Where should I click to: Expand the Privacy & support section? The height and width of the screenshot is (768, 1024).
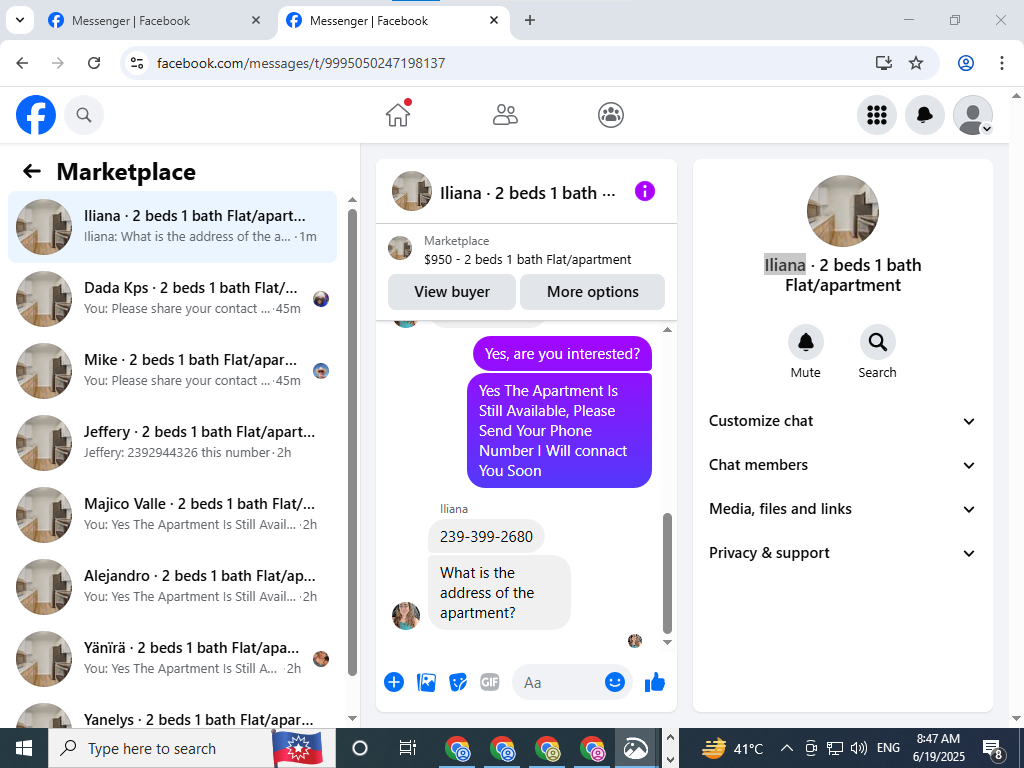(842, 553)
